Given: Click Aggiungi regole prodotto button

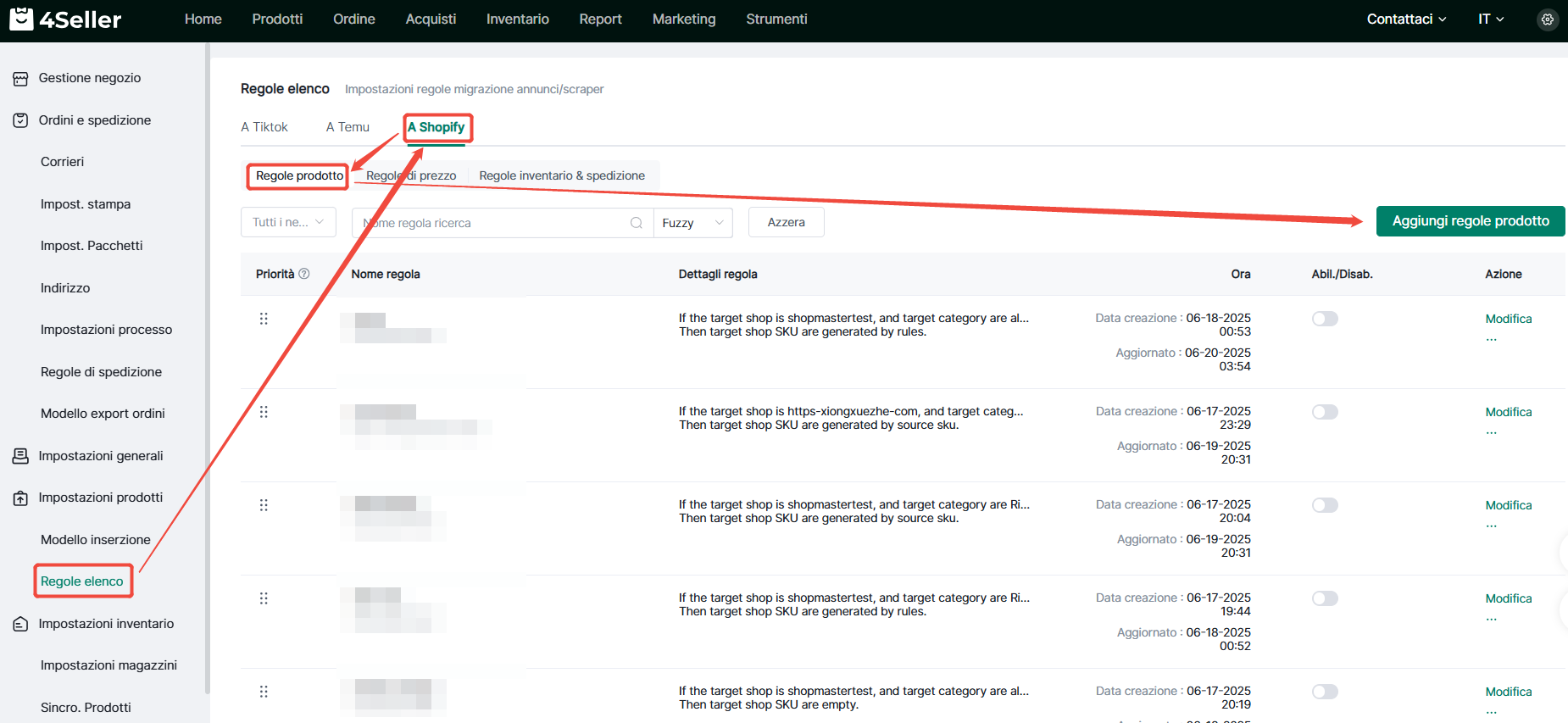Looking at the screenshot, I should click(1471, 221).
